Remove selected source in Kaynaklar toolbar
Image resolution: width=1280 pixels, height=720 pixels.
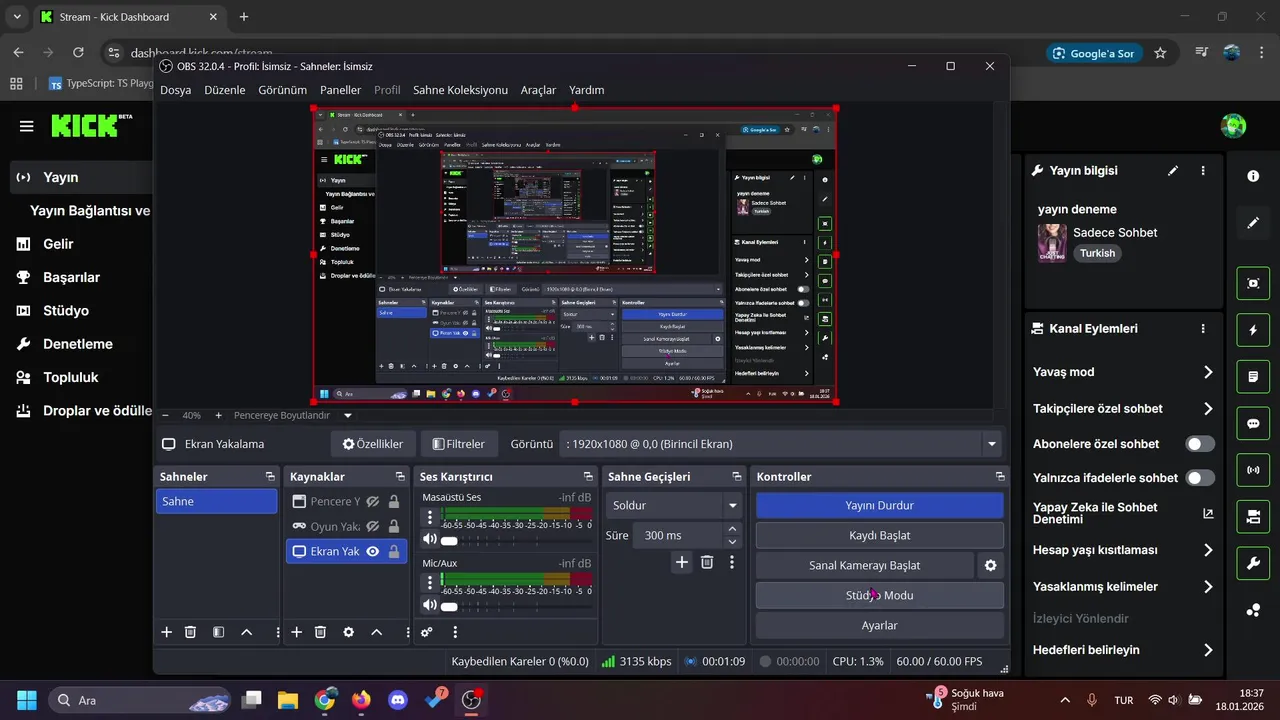coord(320,632)
